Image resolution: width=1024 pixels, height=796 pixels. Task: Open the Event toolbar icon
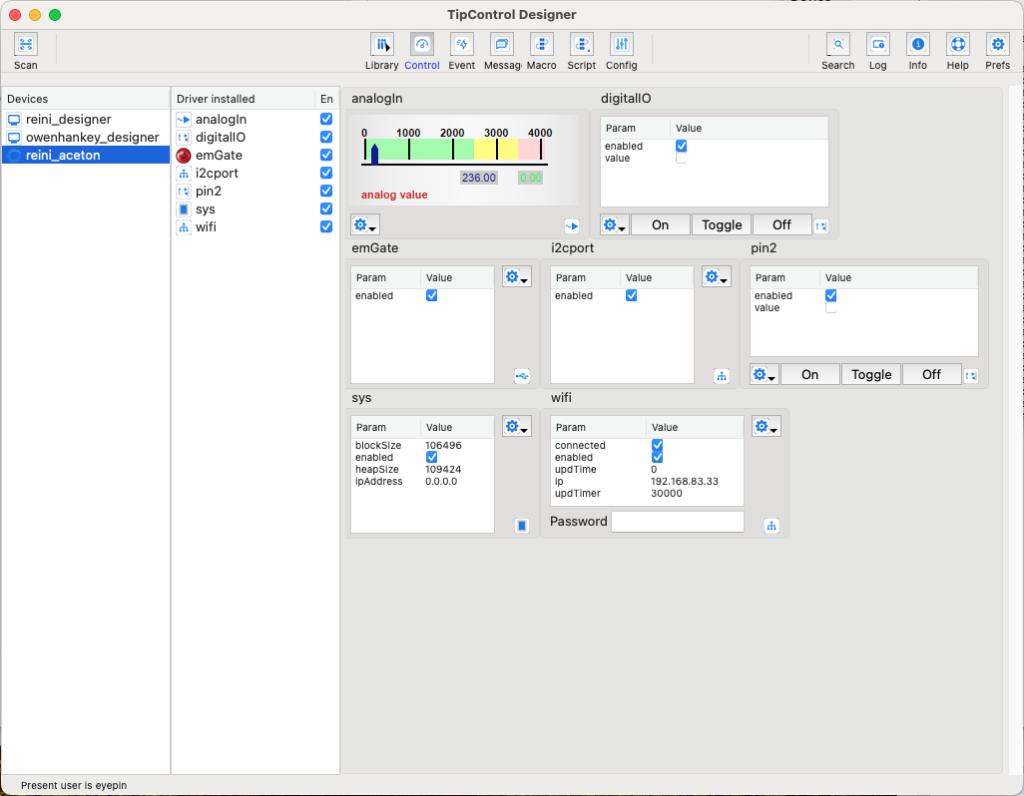point(461,45)
